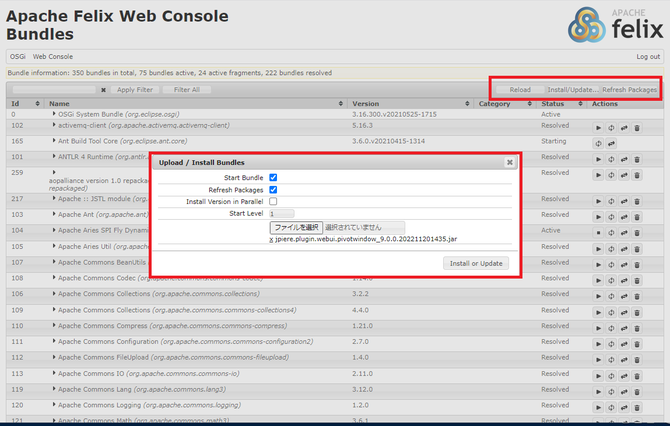Start the Apache Commons FileUpload bundle
This screenshot has width=670, height=426.
pyautogui.click(x=598, y=360)
